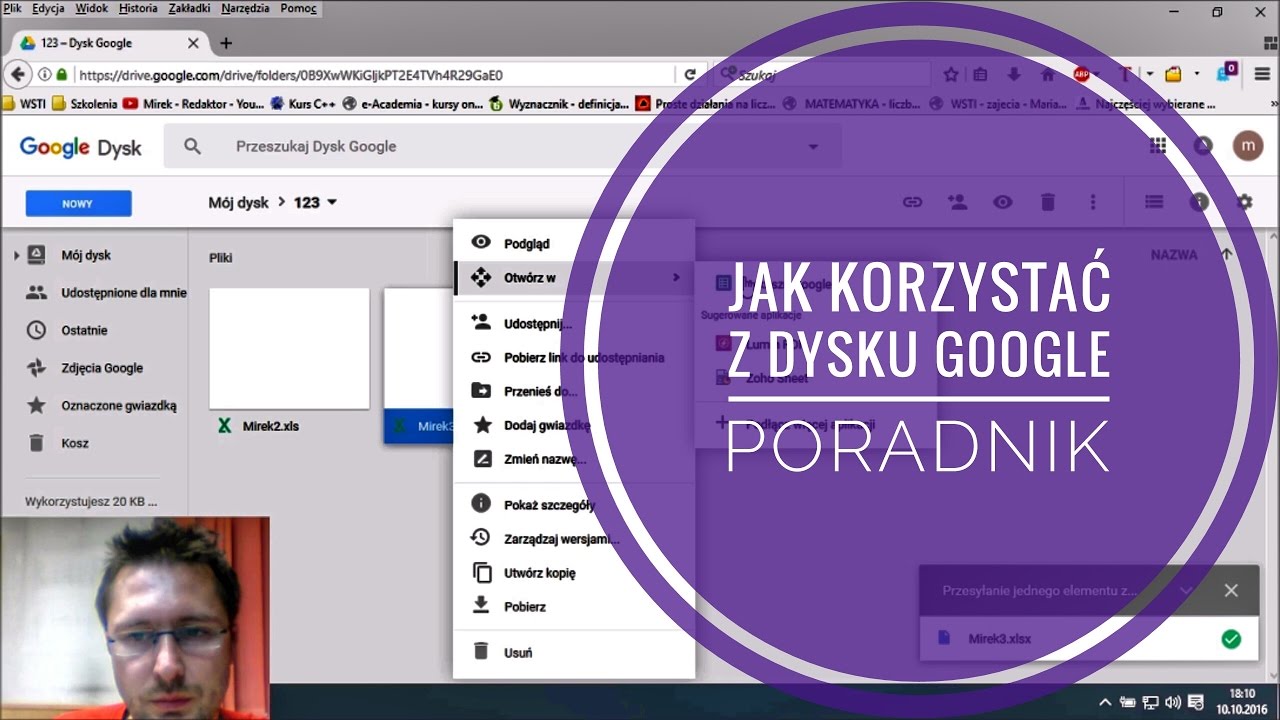The width and height of the screenshot is (1280, 720).
Task: Open the three-dot more actions menu
Action: point(1093,202)
